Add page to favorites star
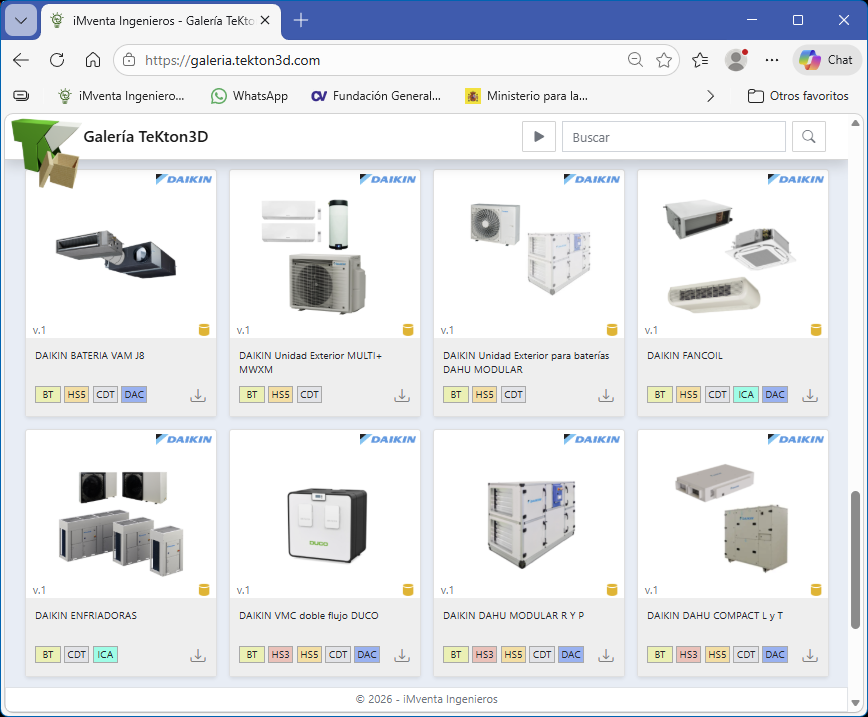Screen dimensions: 868x717 coord(664,60)
